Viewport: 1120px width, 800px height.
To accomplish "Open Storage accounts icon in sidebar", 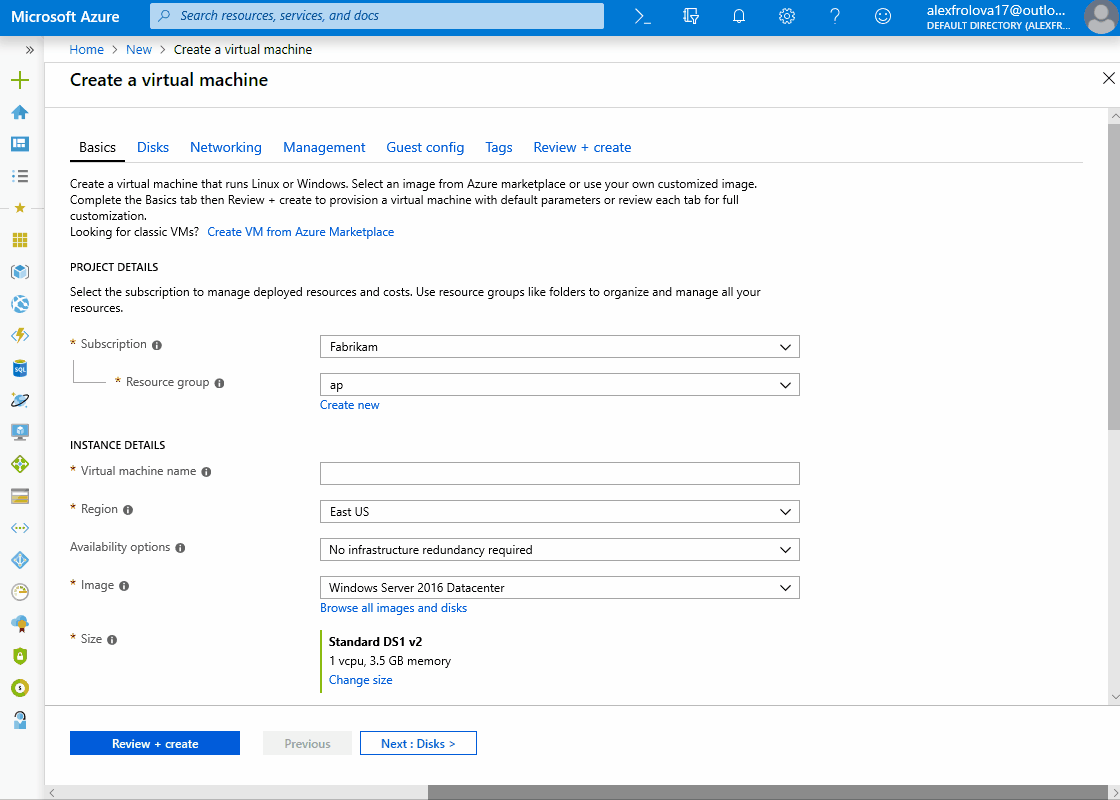I will point(20,496).
